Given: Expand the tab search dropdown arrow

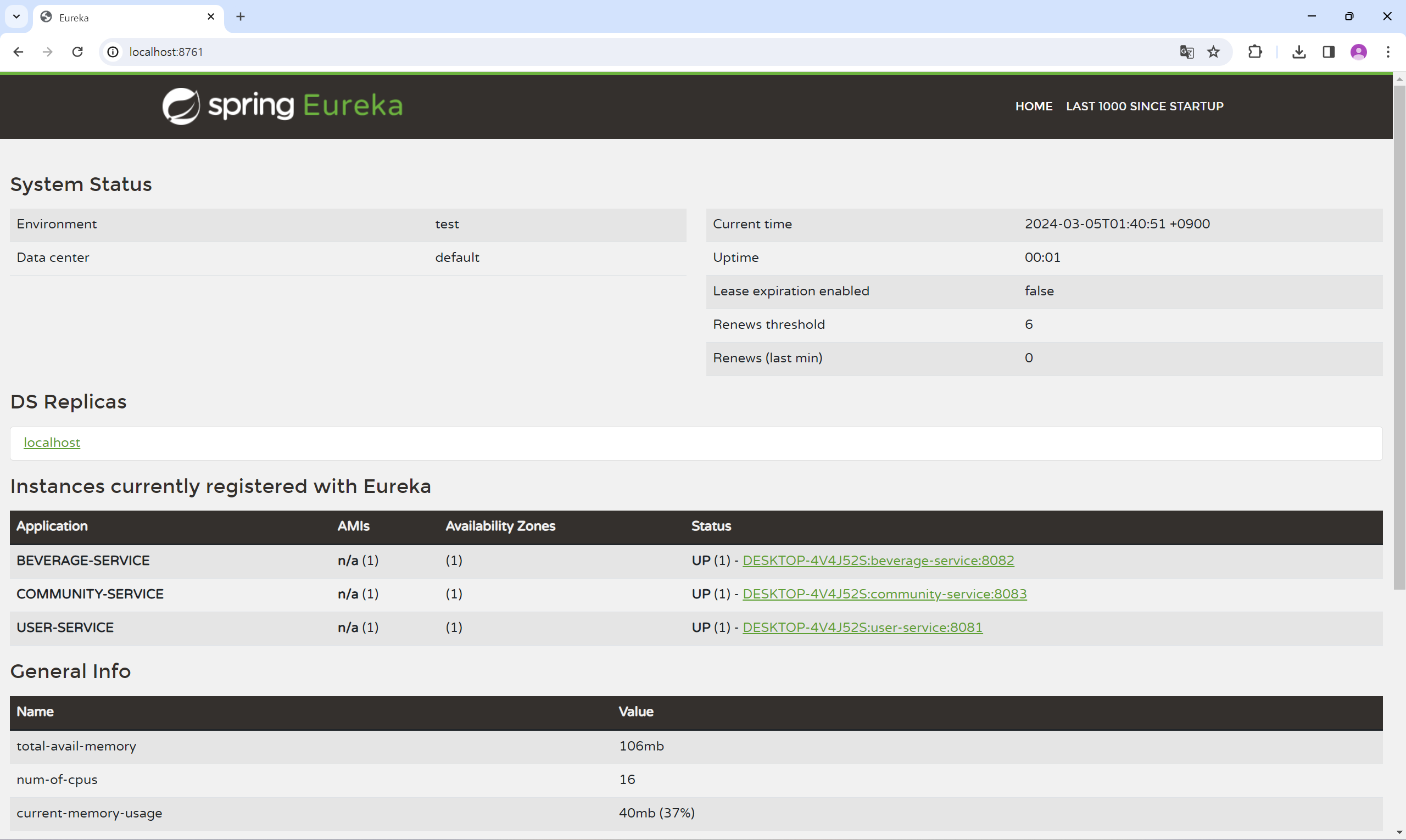Looking at the screenshot, I should coord(16,16).
